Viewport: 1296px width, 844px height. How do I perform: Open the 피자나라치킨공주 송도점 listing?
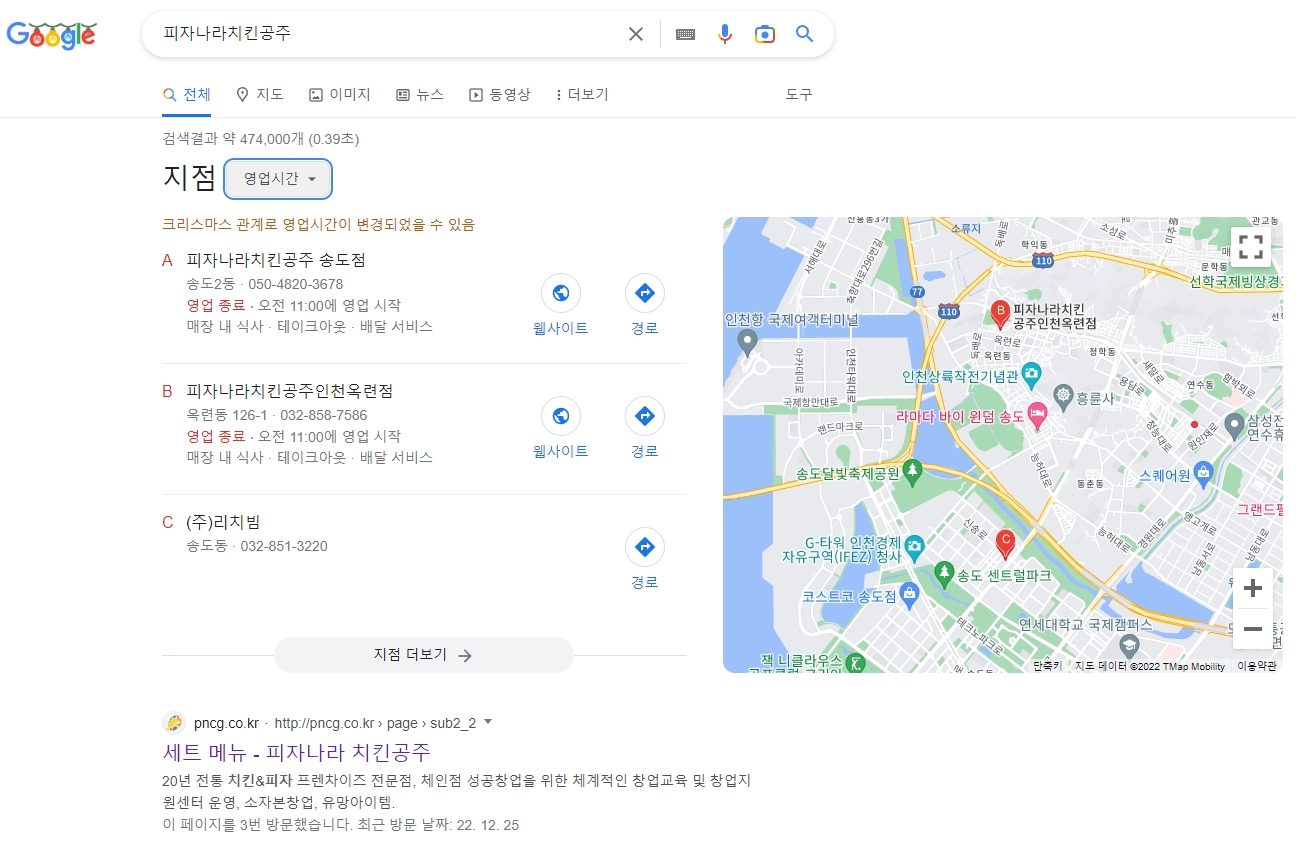pyautogui.click(x=276, y=260)
